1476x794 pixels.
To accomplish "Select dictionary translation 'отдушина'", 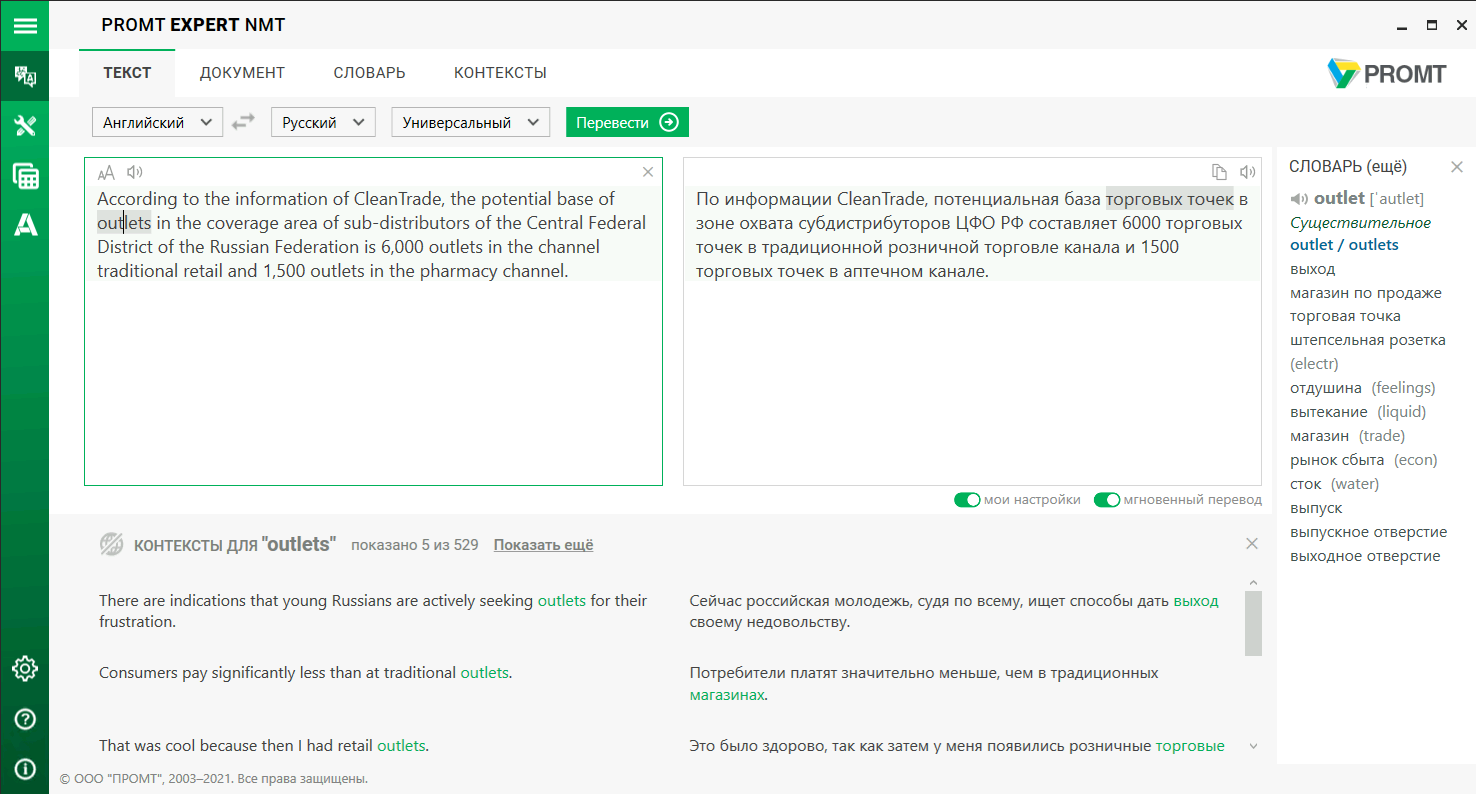I will tap(1326, 388).
